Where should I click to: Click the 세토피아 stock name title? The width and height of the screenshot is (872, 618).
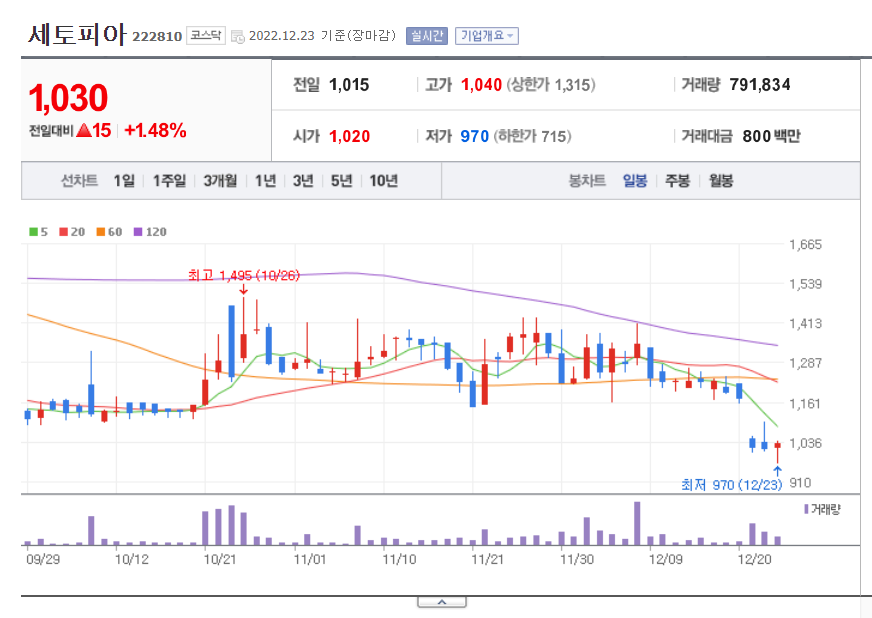(x=77, y=34)
